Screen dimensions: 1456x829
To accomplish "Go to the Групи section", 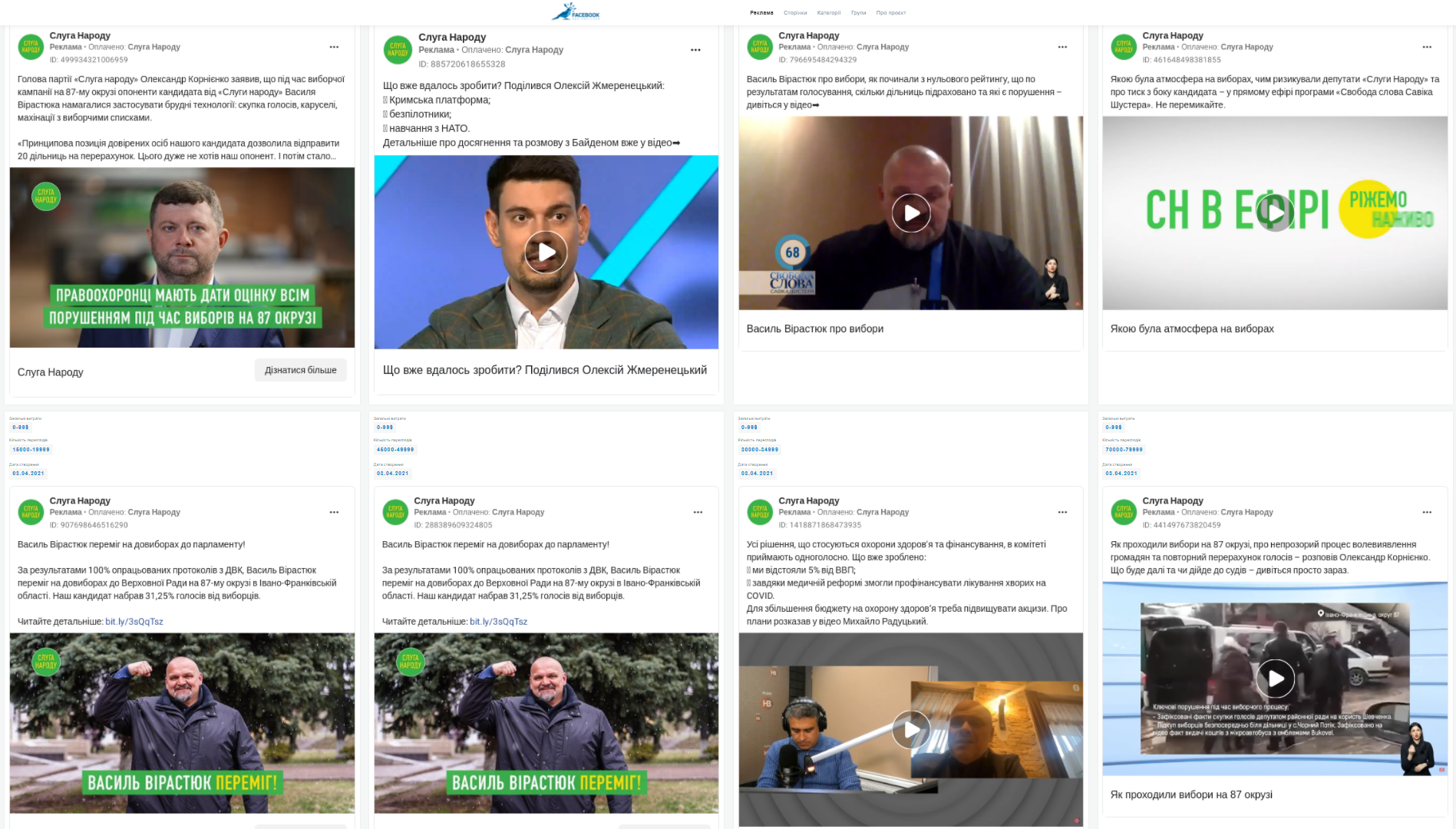I will click(x=858, y=13).
